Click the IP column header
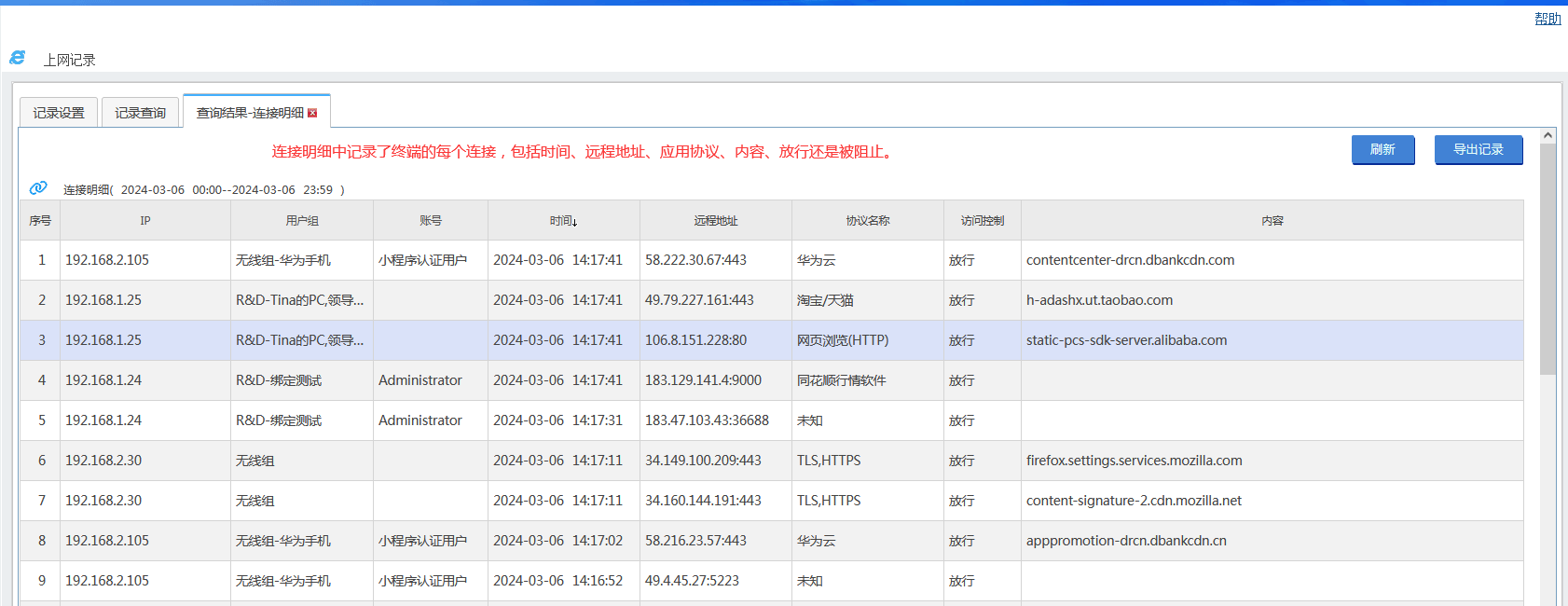 pyautogui.click(x=144, y=221)
